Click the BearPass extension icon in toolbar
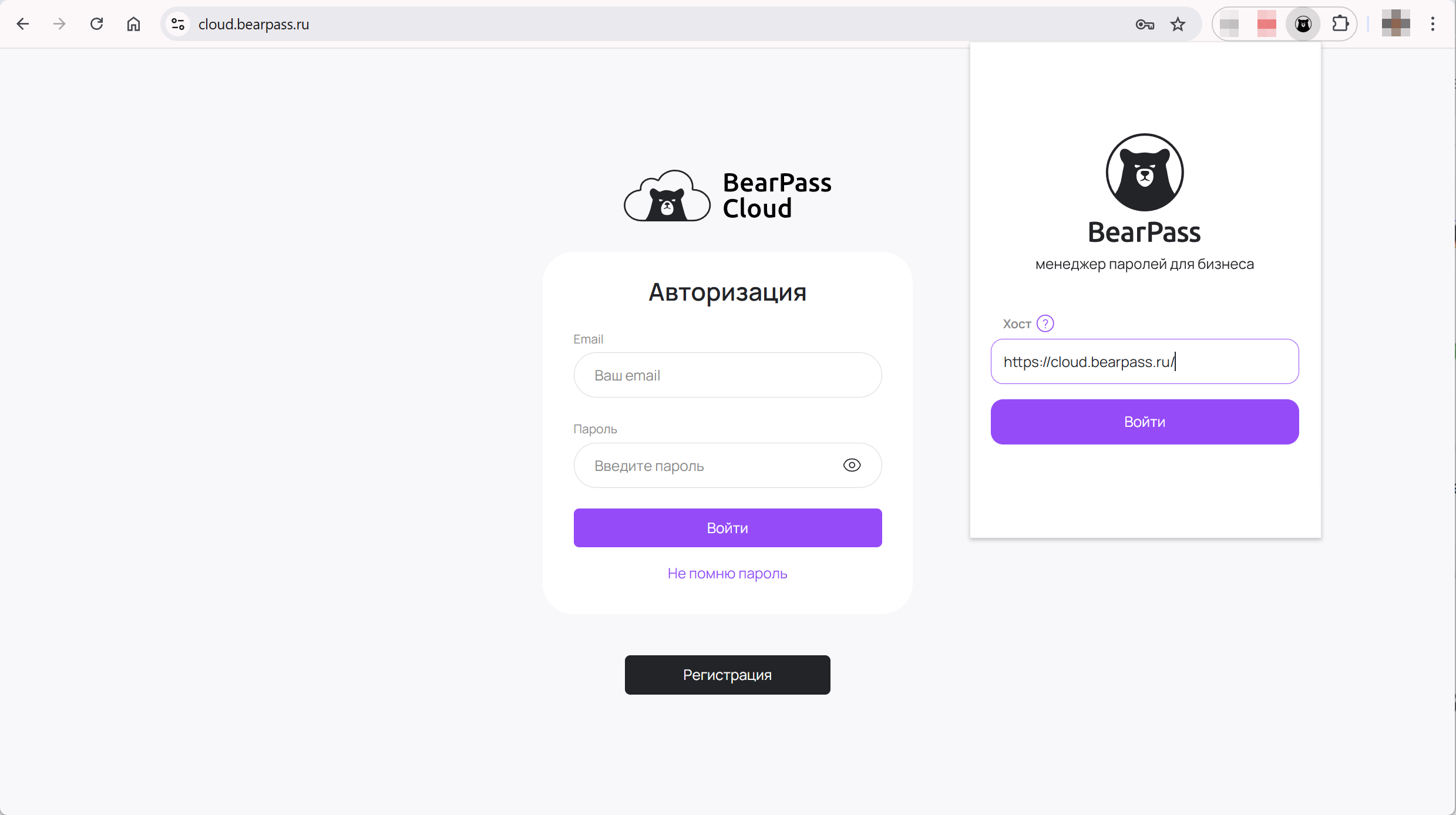The height and width of the screenshot is (815, 1456). pyautogui.click(x=1303, y=24)
